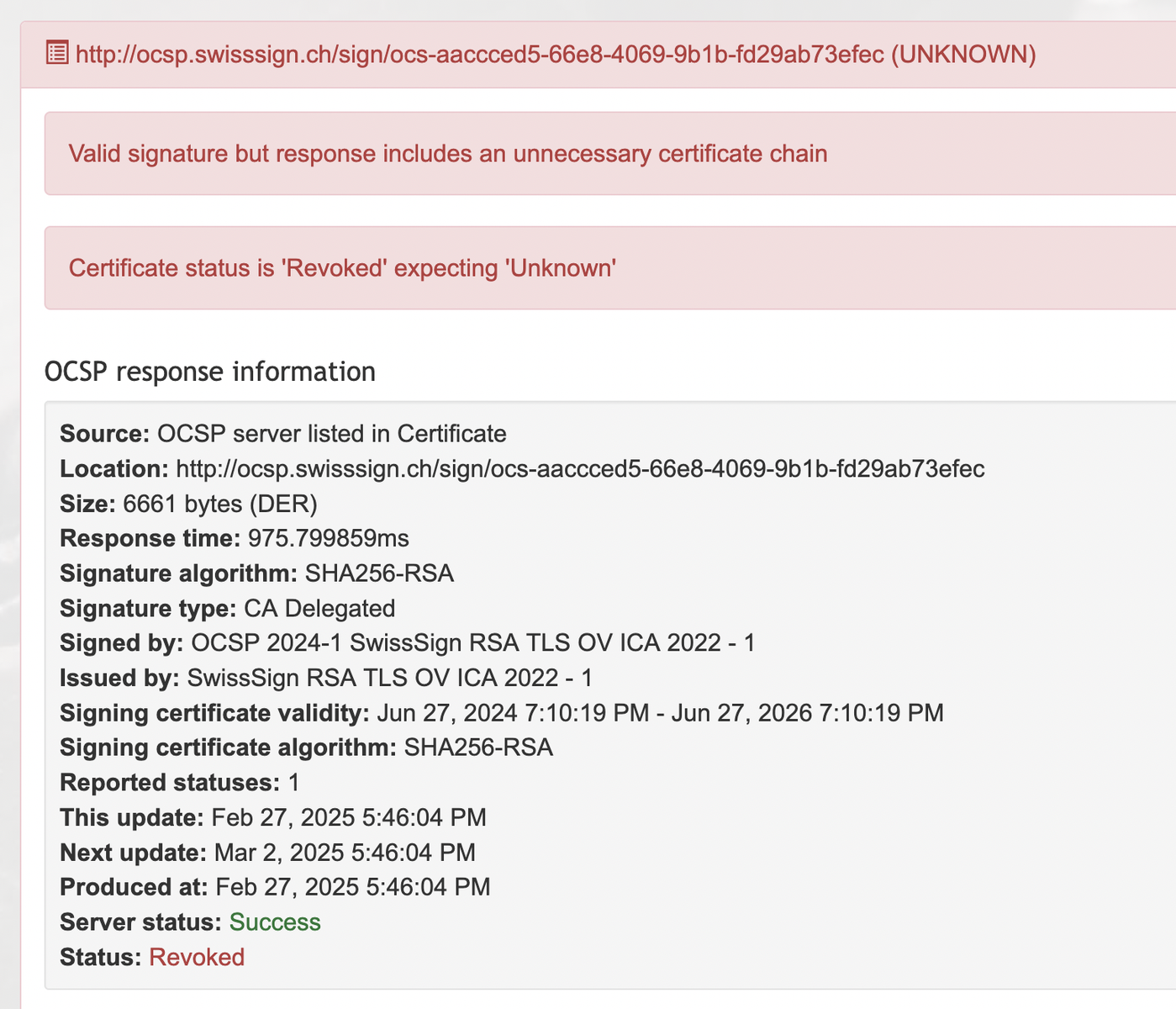Click the Issued by SwissSign RSA TLS value
The image size is (1176, 1009).
tap(390, 678)
